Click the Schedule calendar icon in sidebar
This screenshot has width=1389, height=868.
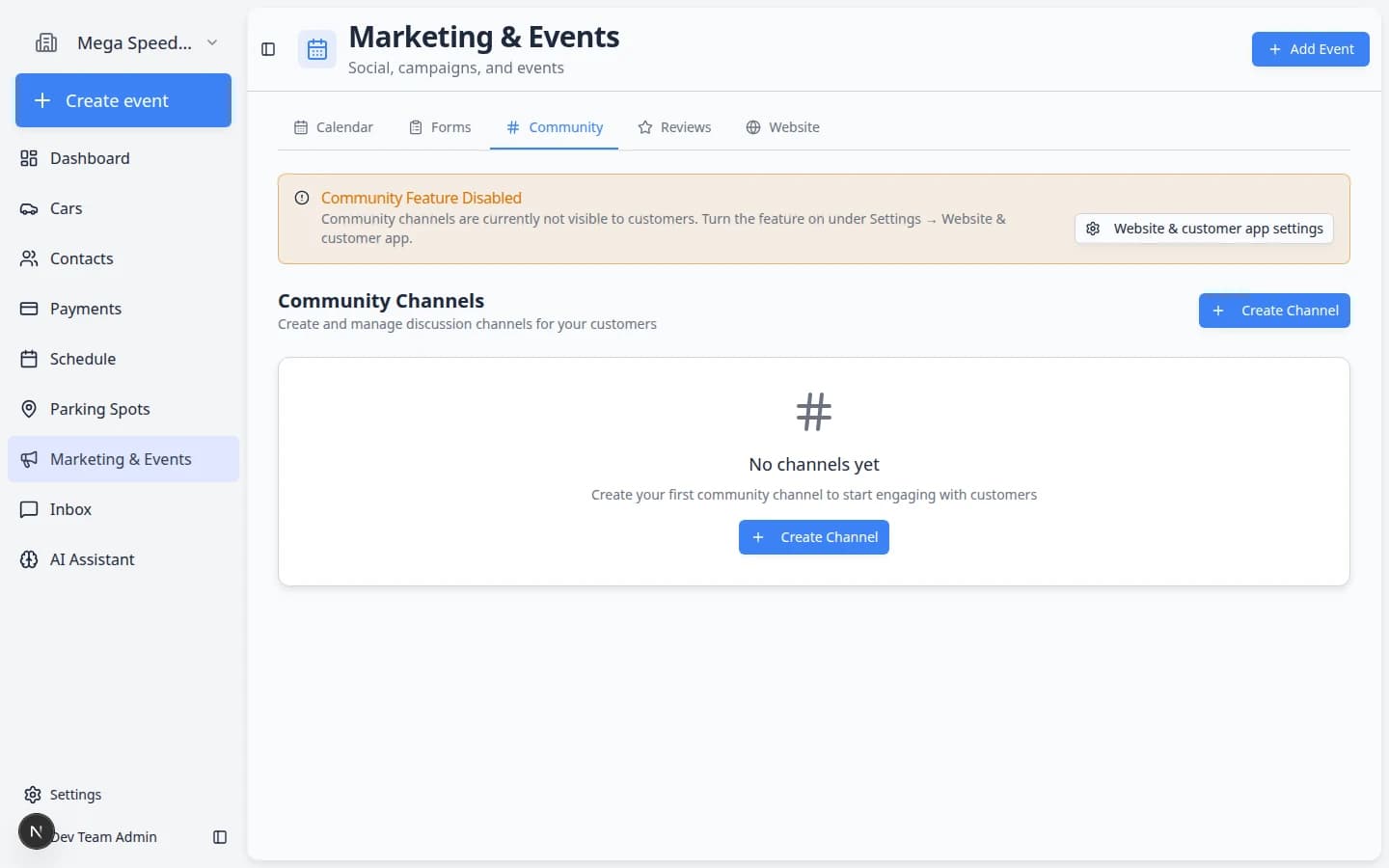29,359
